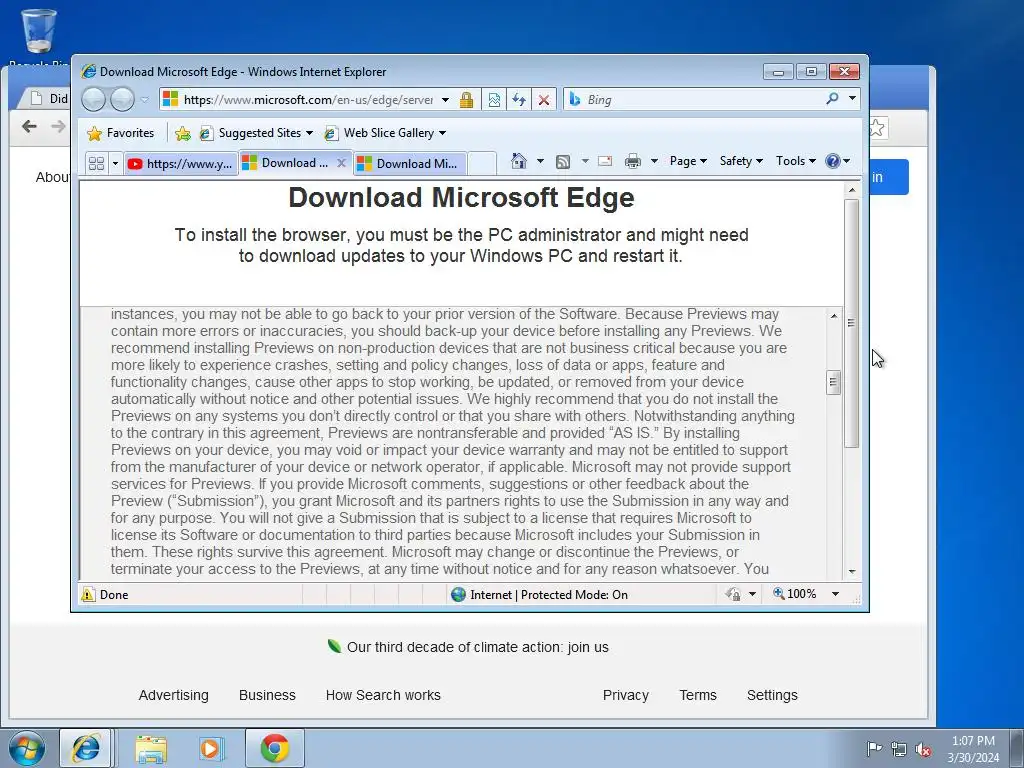Click IE page scrollbar up arrow

(852, 190)
